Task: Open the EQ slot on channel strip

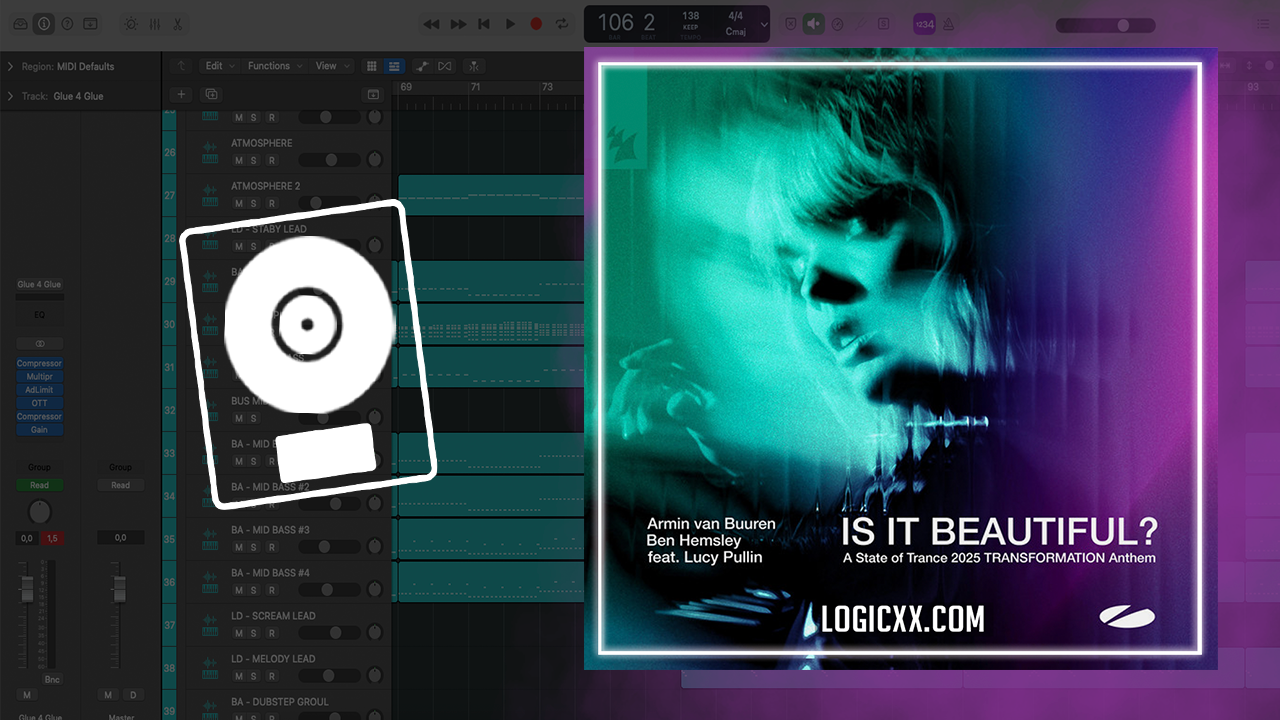Action: coord(39,314)
